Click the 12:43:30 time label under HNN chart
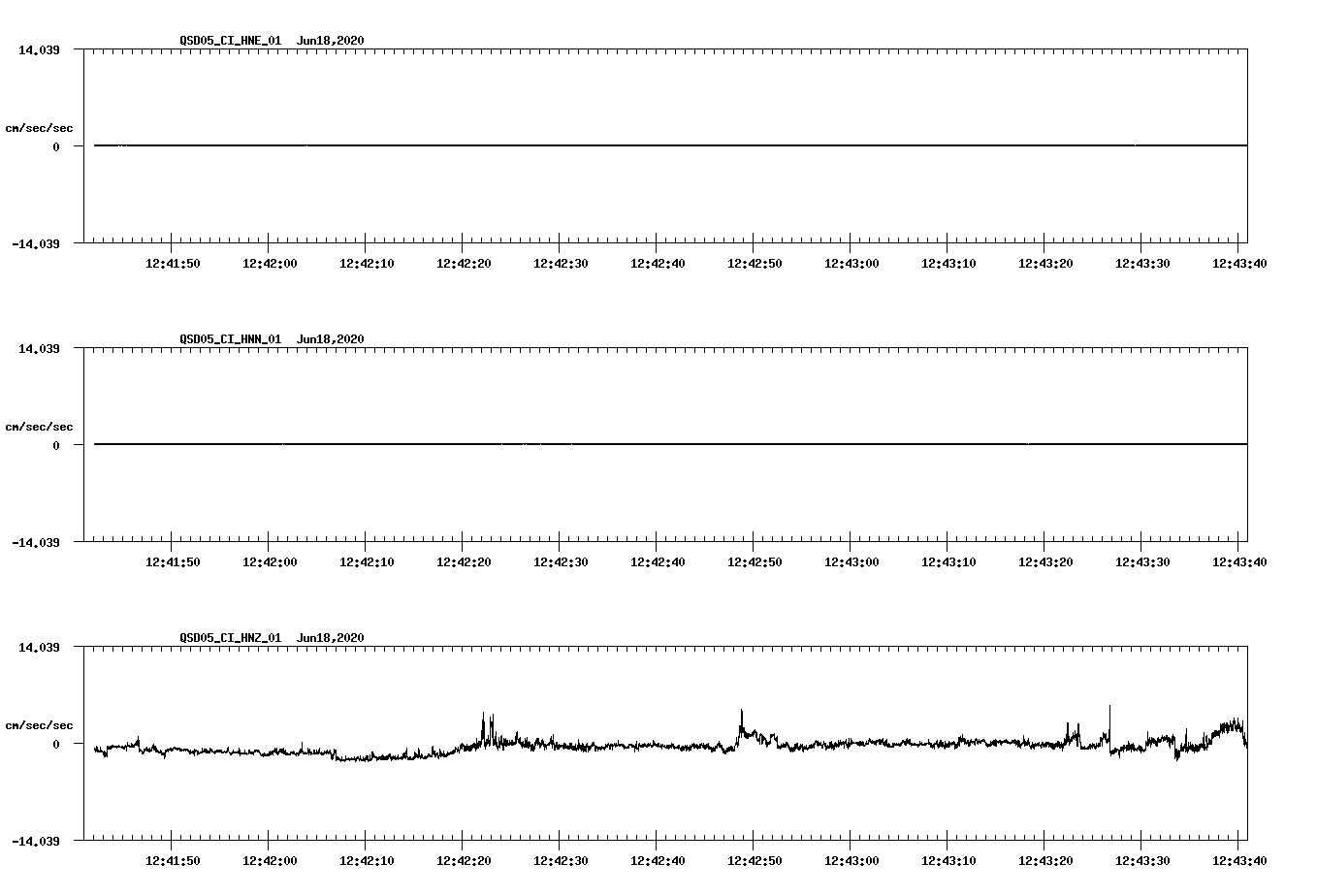 (1142, 561)
